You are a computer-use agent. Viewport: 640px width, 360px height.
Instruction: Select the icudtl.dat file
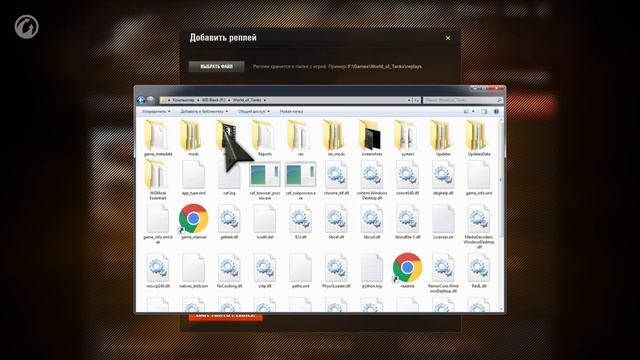(265, 221)
